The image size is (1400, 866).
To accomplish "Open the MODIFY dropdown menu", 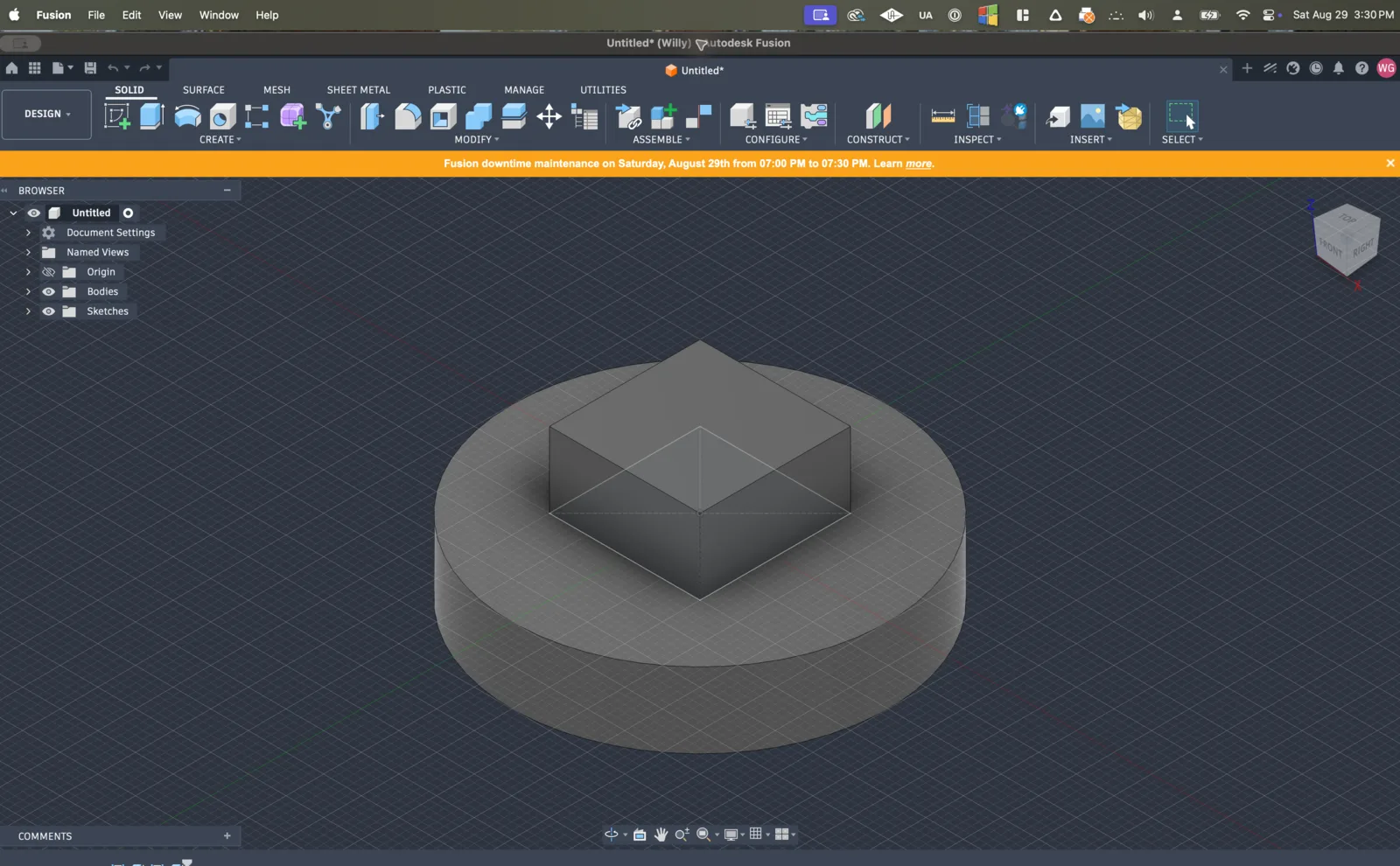I will click(477, 139).
